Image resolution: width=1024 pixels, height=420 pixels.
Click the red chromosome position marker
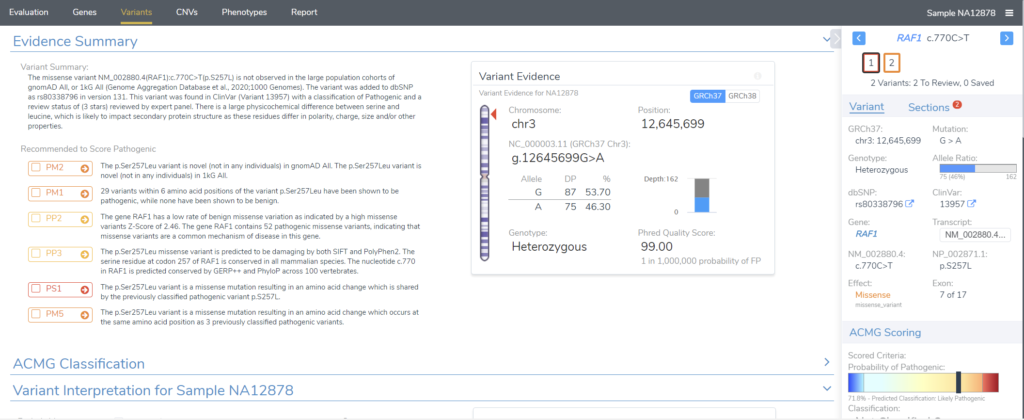tap(494, 115)
